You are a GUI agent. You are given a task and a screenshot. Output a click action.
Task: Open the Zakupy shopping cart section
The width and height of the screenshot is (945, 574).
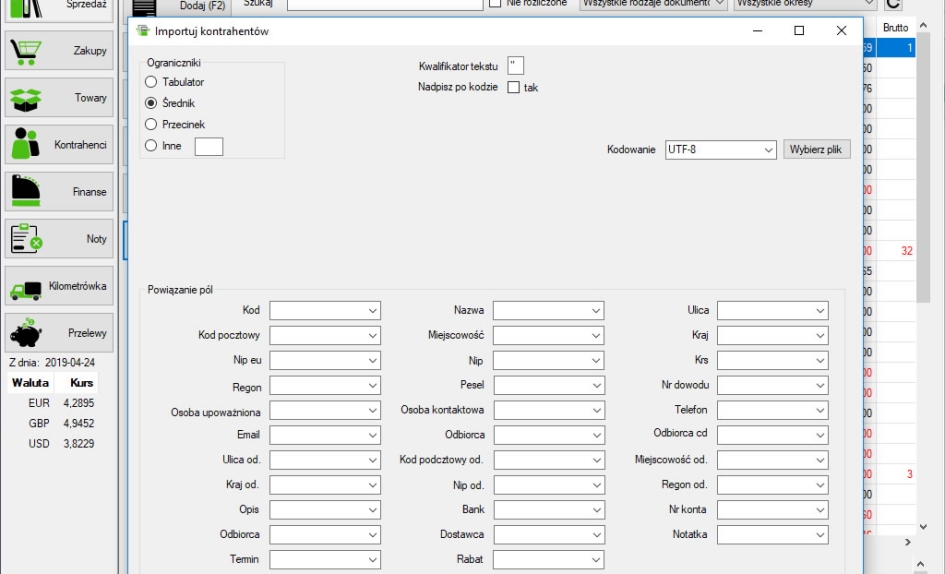pyautogui.click(x=59, y=51)
